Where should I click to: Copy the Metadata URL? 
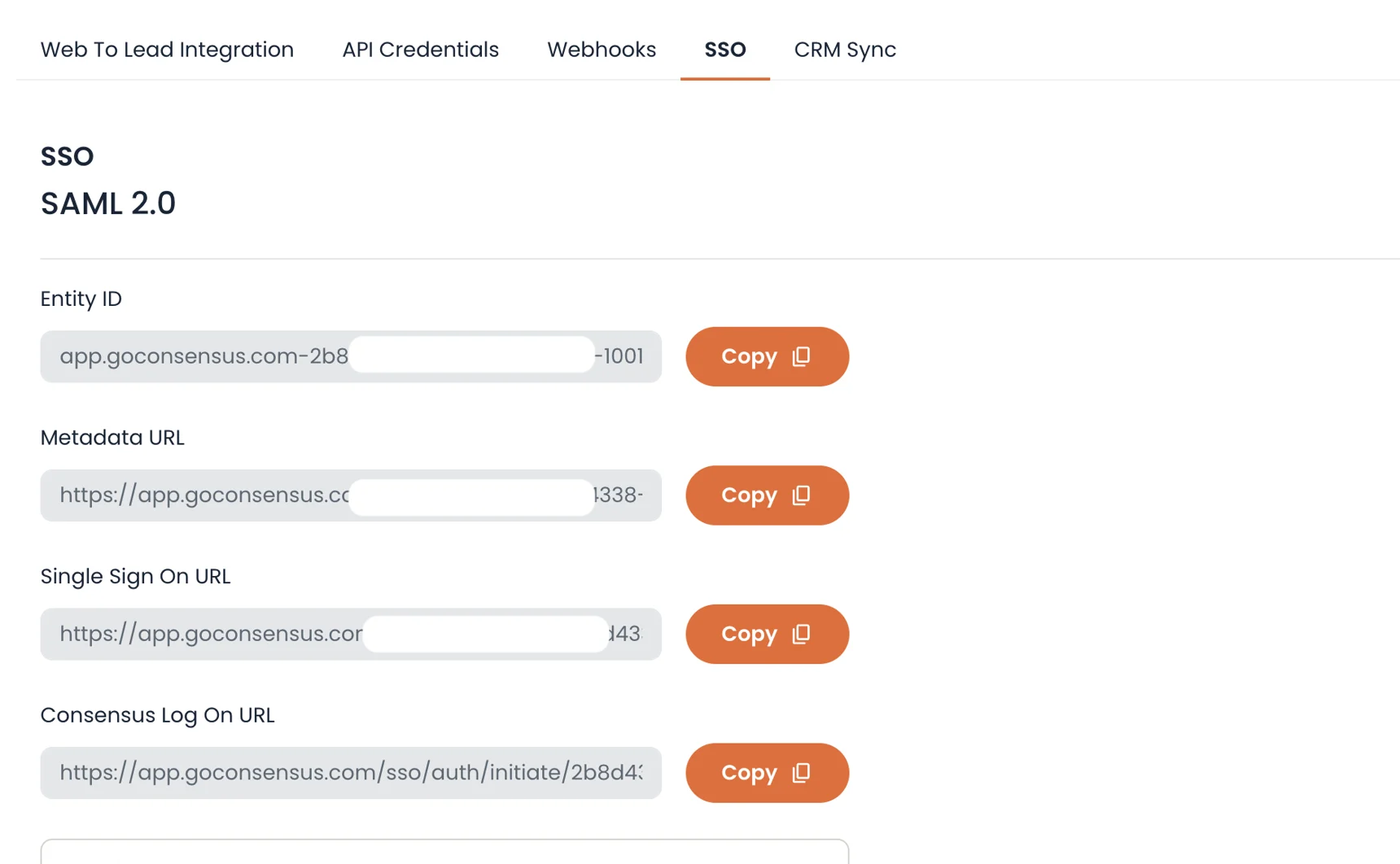tap(767, 495)
